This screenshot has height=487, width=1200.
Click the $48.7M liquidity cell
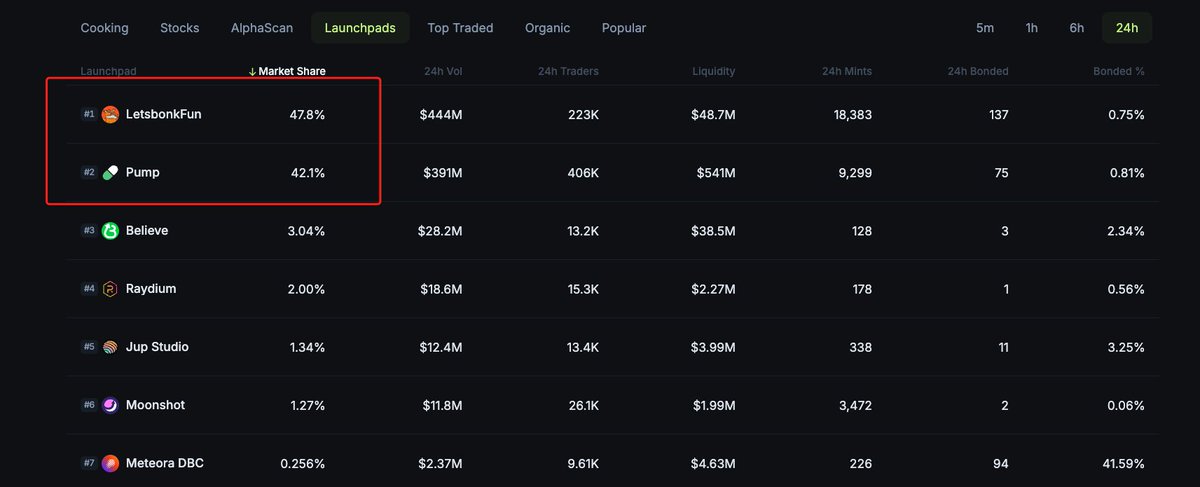point(713,115)
